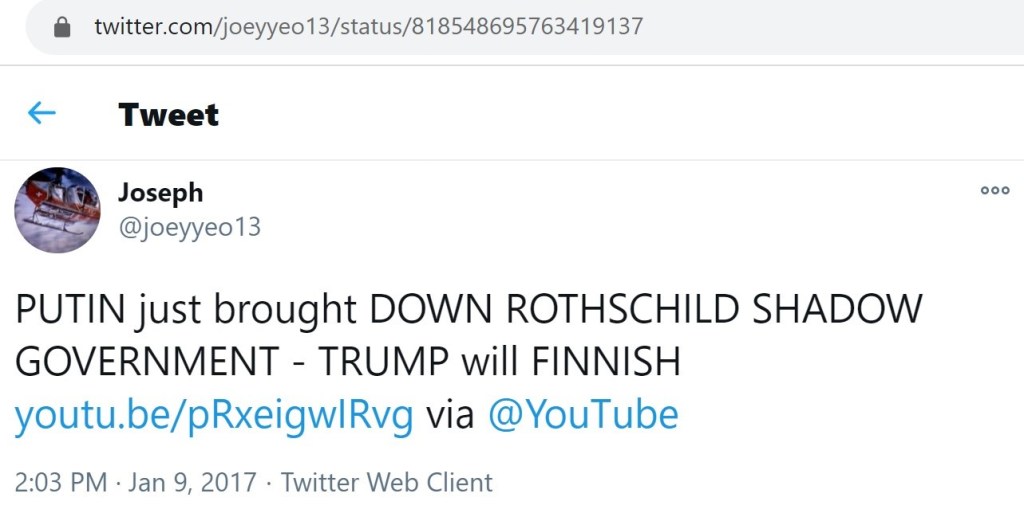Viewport: 1024px width, 513px height.
Task: Open the three-dot more options menu
Action: pos(994,191)
